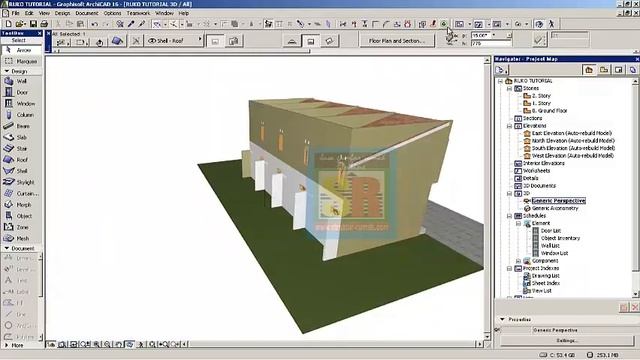Collapse the Stories tree node
Image resolution: width=640 pixels, height=360 pixels.
coord(509,89)
